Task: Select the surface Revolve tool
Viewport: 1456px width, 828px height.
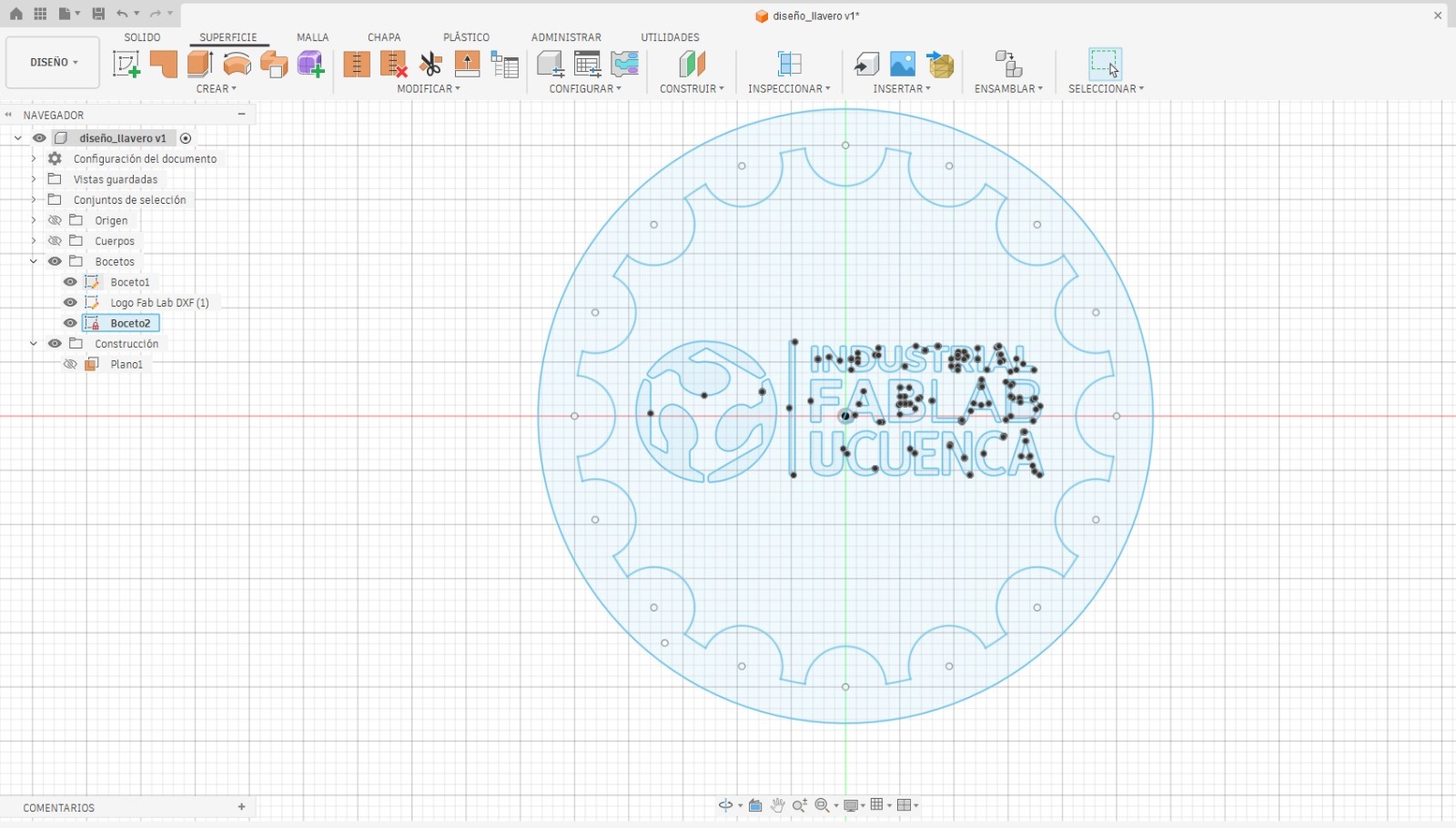Action: [237, 64]
